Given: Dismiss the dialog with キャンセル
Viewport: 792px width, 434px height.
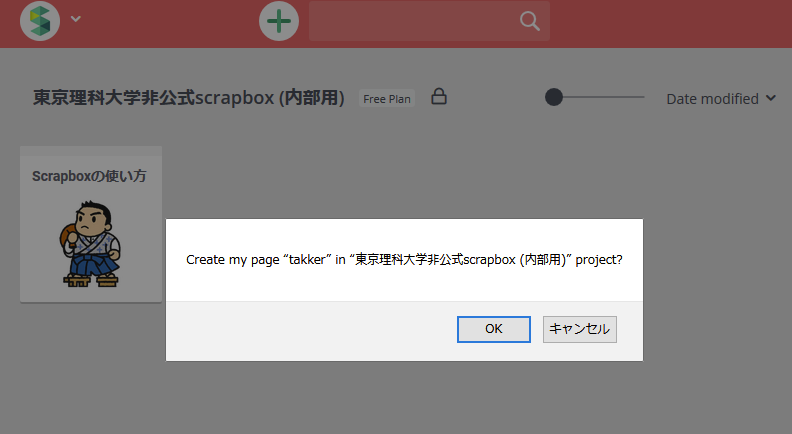Looking at the screenshot, I should (579, 329).
